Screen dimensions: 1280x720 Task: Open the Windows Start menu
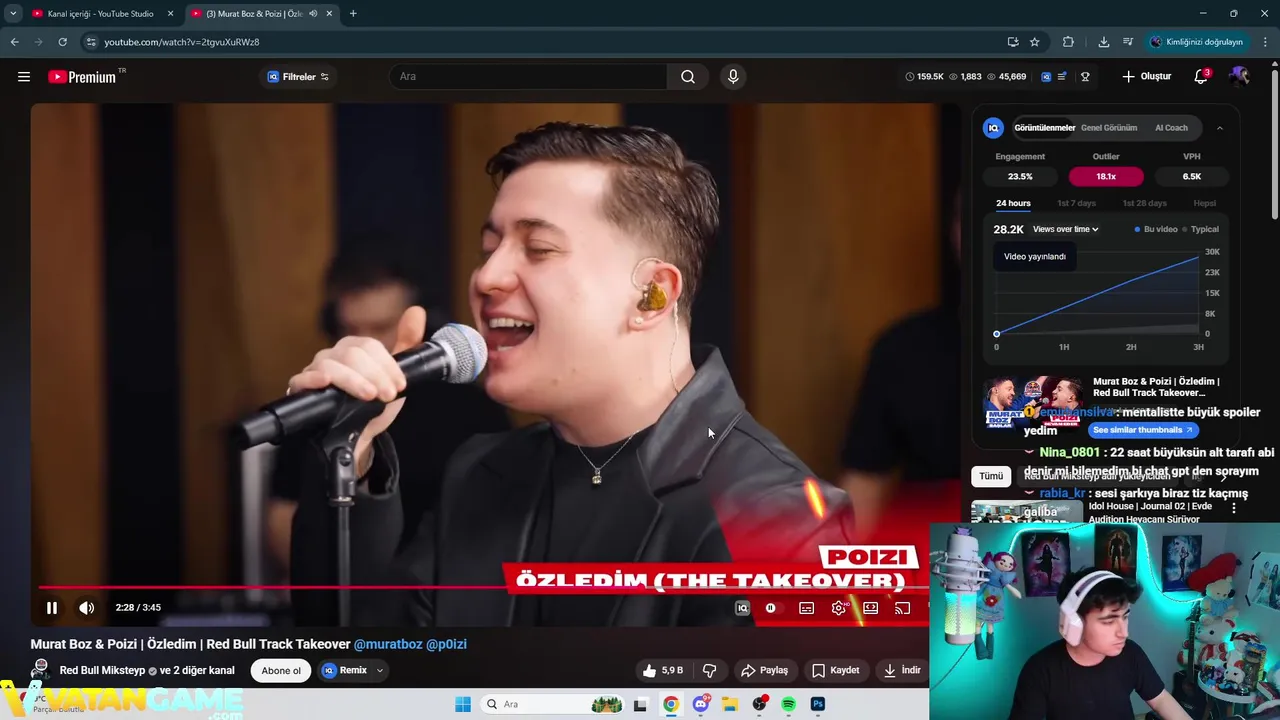tap(462, 704)
